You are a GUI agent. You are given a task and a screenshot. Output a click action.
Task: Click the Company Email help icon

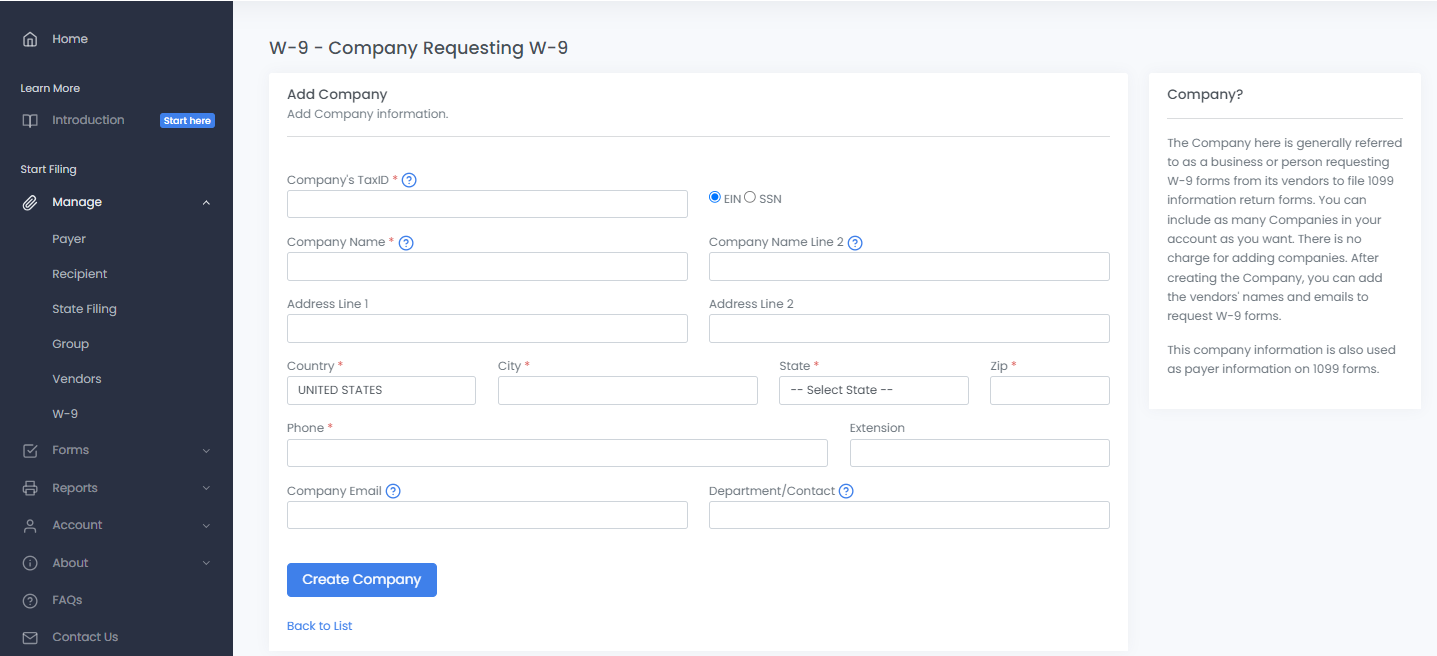click(x=393, y=491)
